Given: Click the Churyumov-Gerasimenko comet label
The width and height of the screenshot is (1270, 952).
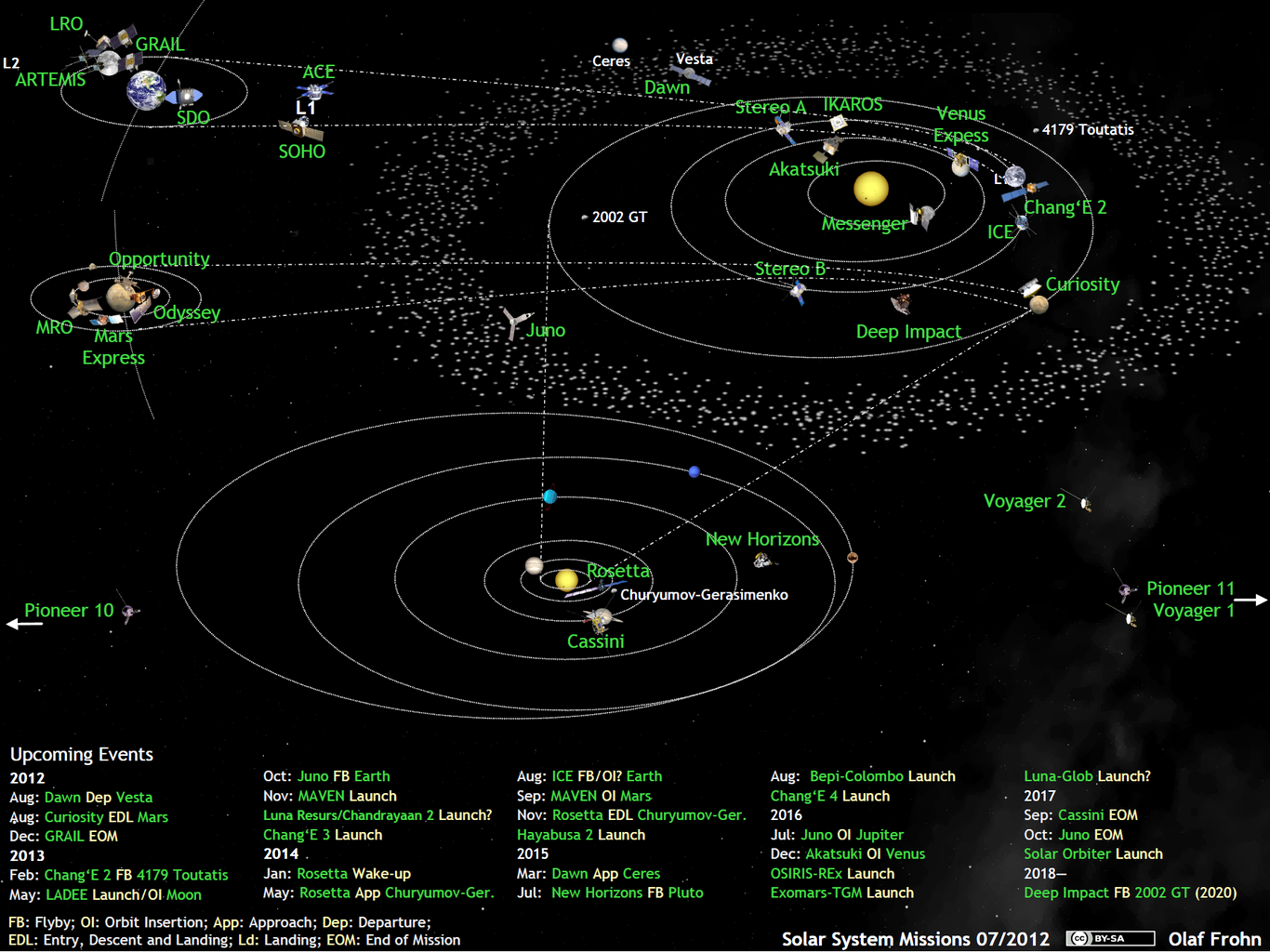Looking at the screenshot, I should (704, 595).
